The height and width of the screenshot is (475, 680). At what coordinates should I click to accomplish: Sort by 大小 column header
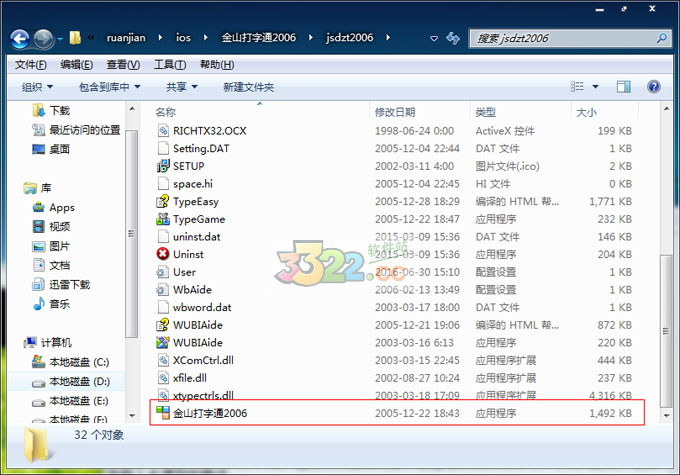tap(586, 112)
